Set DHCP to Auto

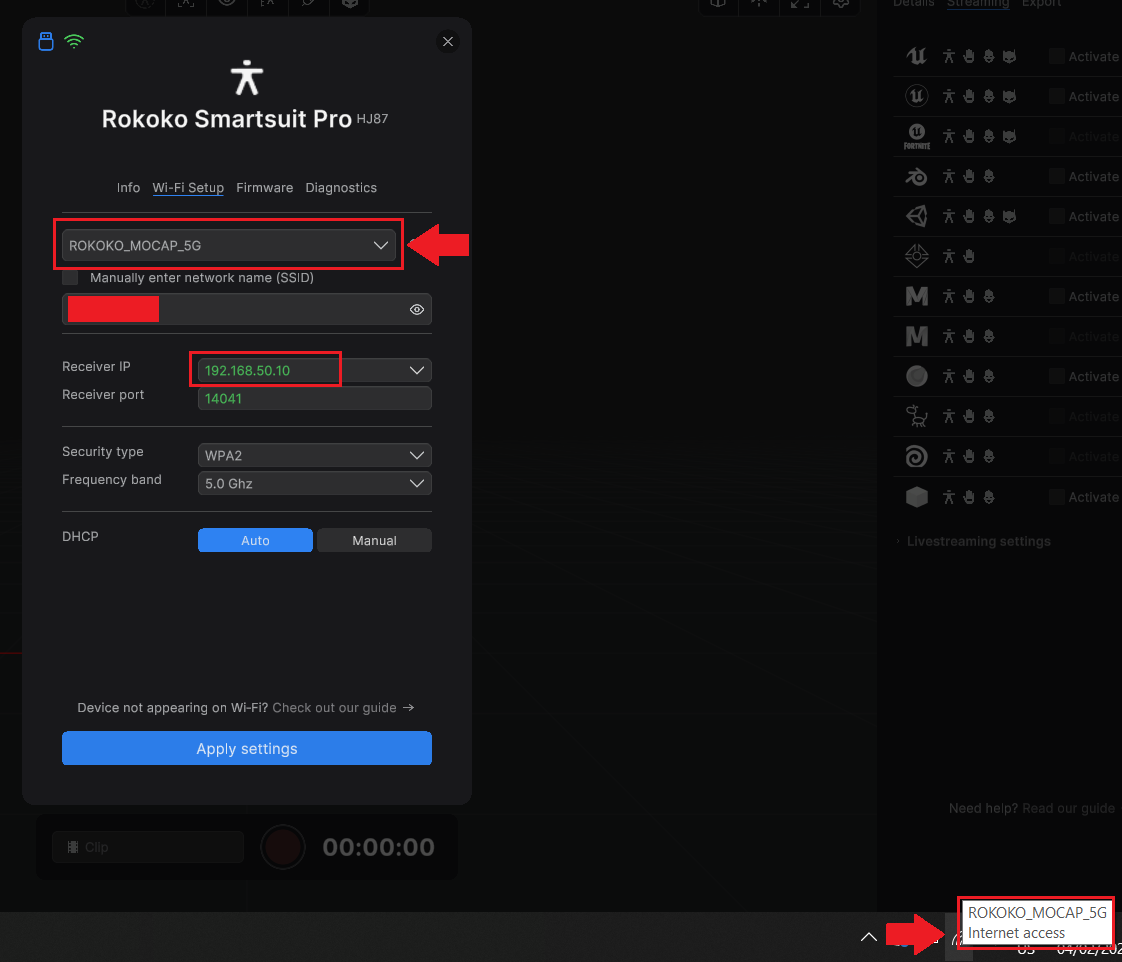255,540
